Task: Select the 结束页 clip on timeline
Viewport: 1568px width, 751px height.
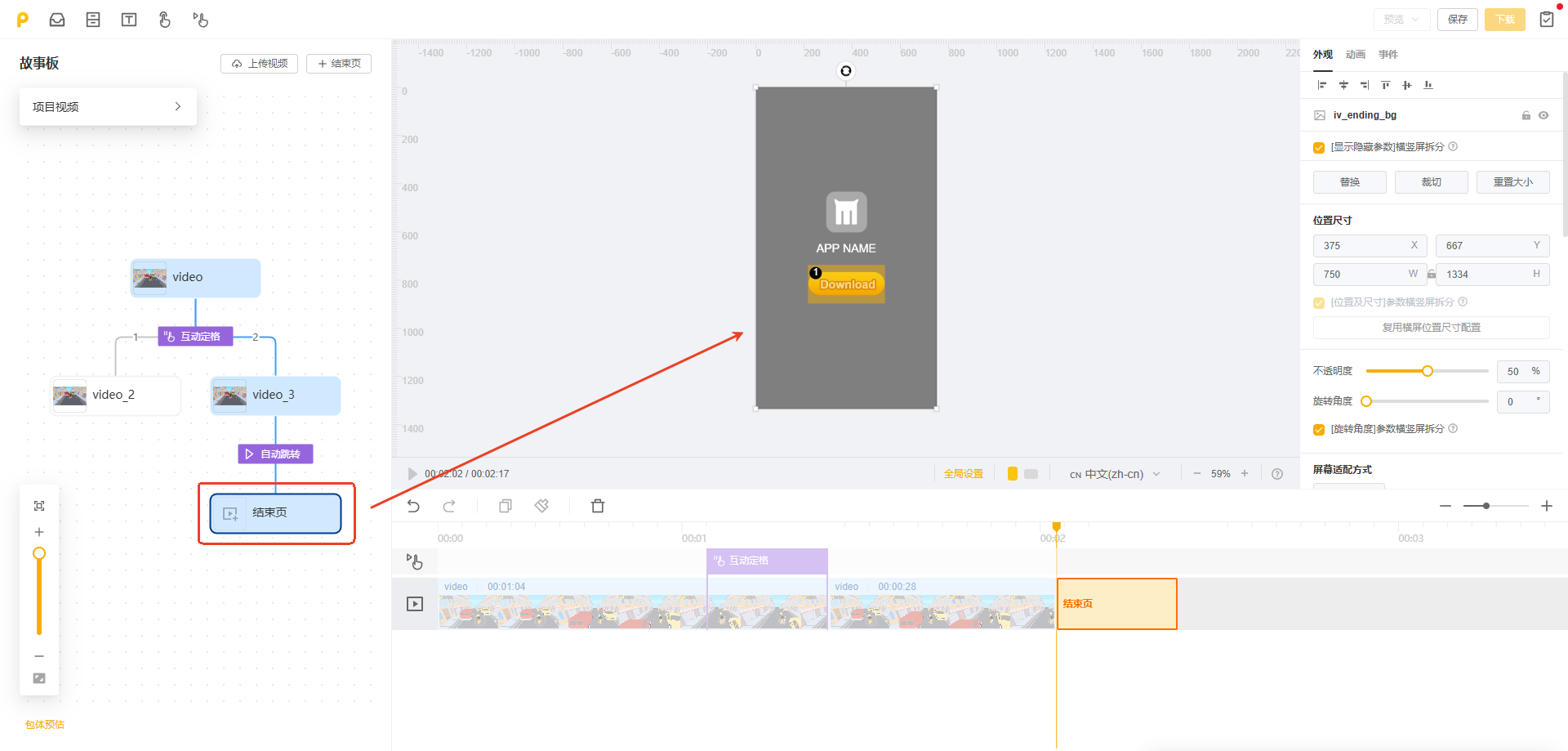Action: 1117,604
